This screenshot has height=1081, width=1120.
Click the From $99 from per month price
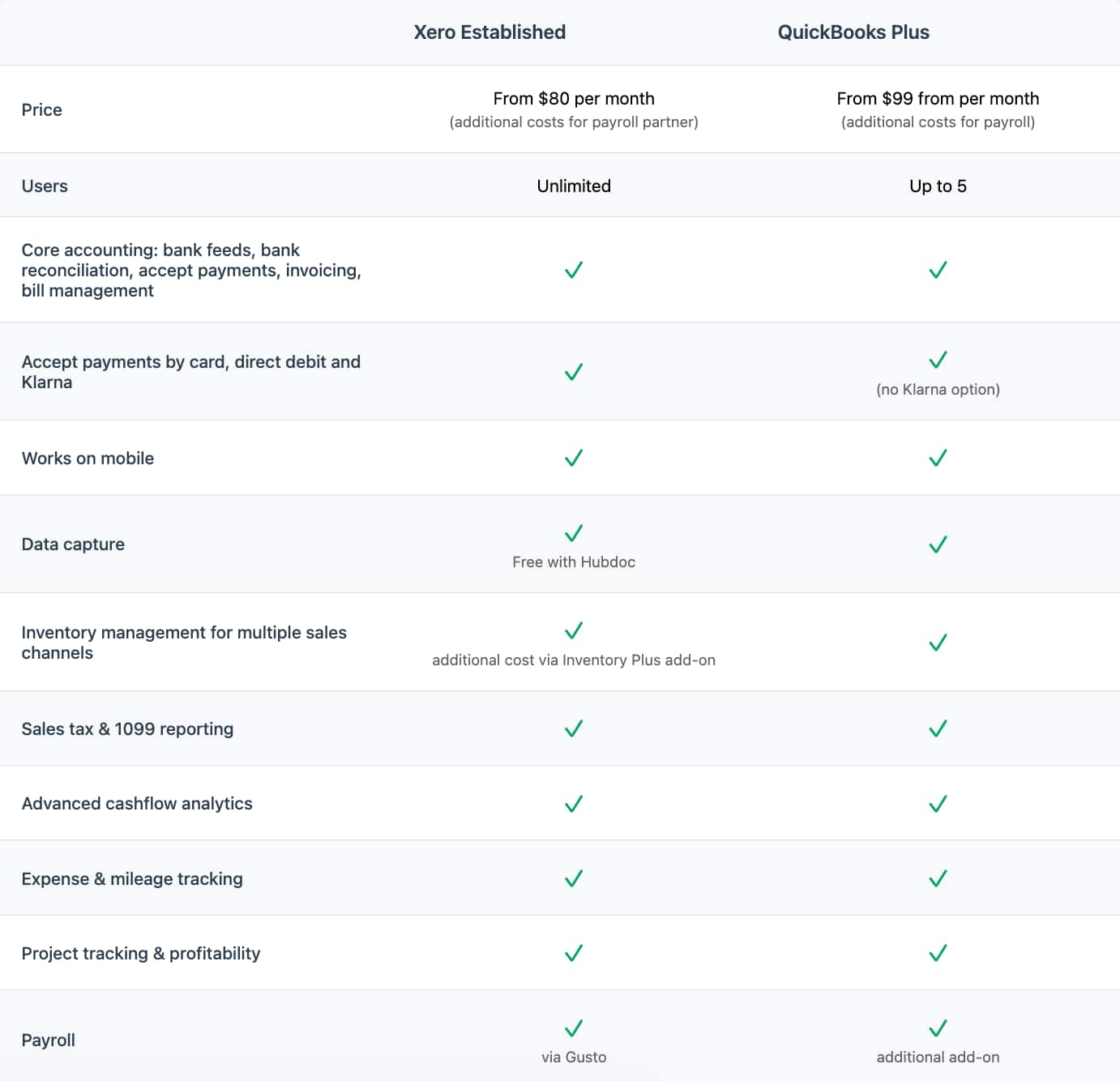[938, 99]
